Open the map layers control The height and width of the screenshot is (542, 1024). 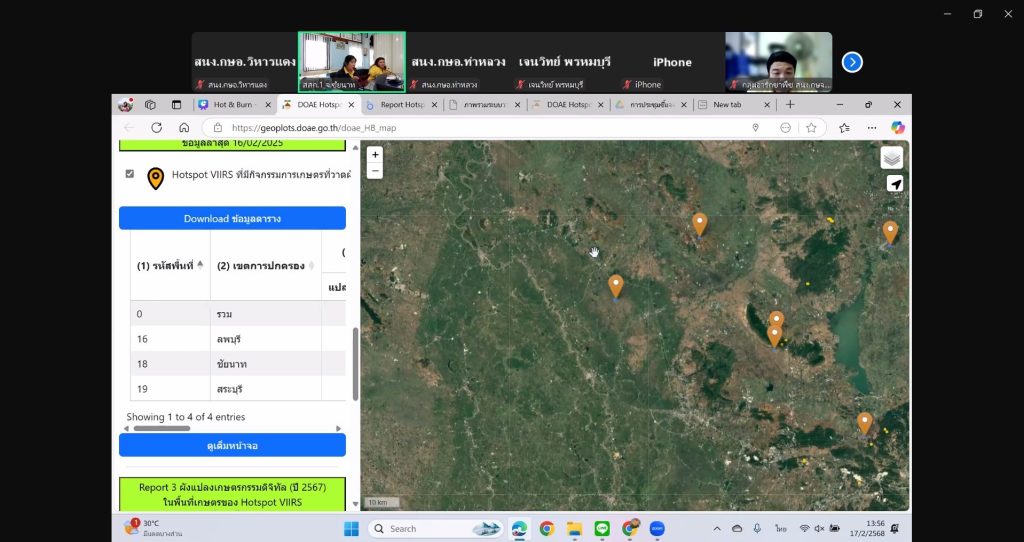click(x=891, y=157)
